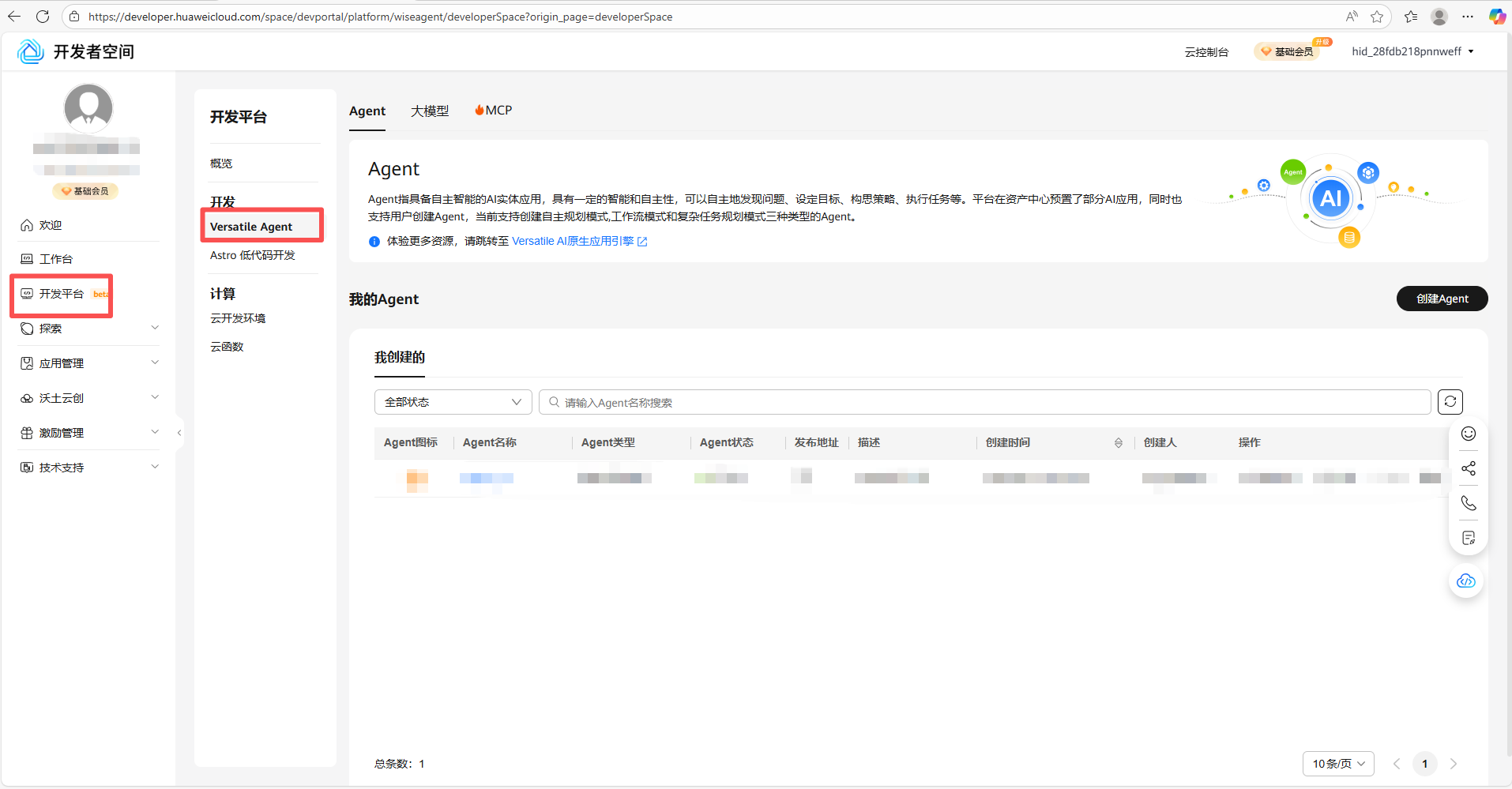Open the 全部状态 status dropdown
The width and height of the screenshot is (1512, 789).
point(453,402)
